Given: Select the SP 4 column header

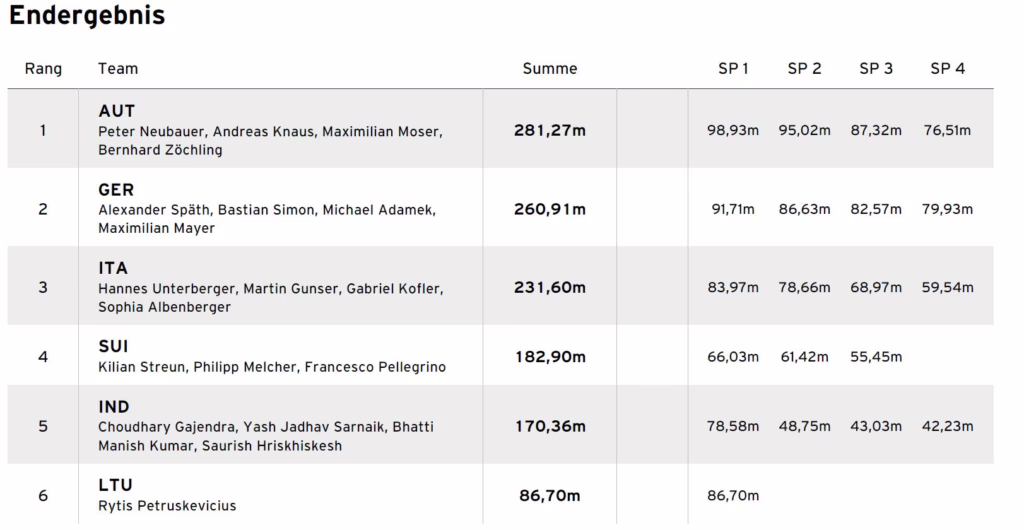Looking at the screenshot, I should tap(948, 69).
